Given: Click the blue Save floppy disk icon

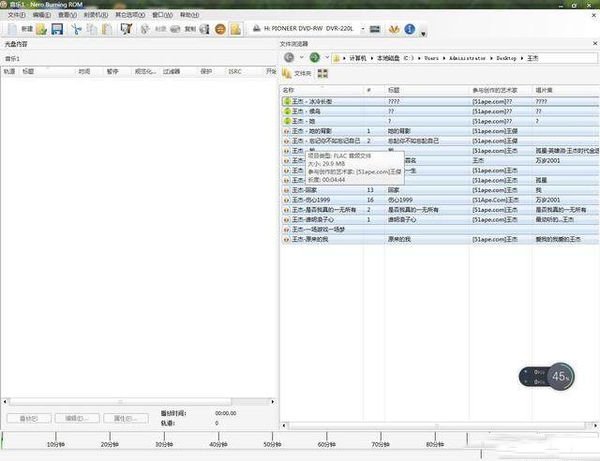Looking at the screenshot, I should coord(57,30).
